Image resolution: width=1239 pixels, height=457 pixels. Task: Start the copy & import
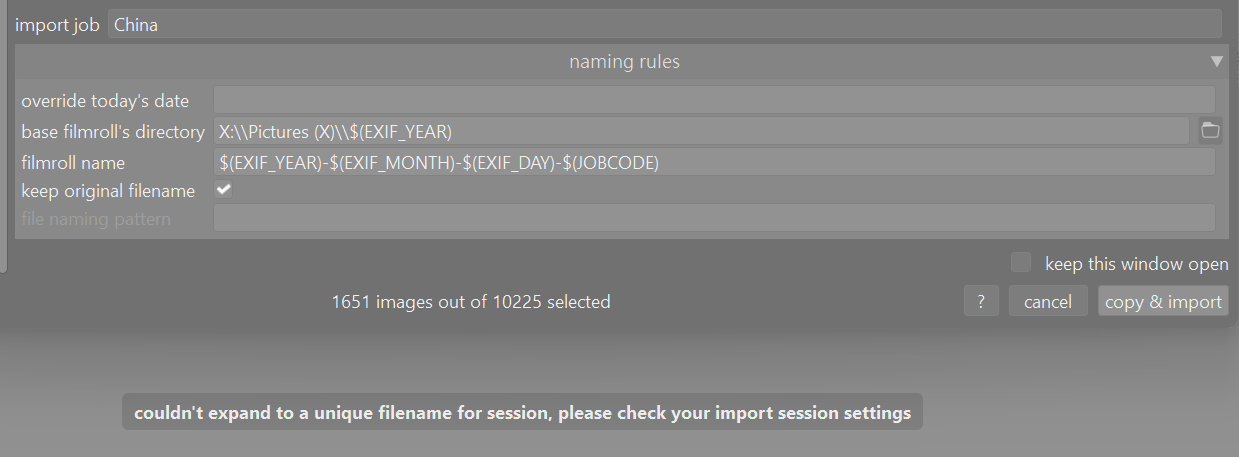point(1163,302)
